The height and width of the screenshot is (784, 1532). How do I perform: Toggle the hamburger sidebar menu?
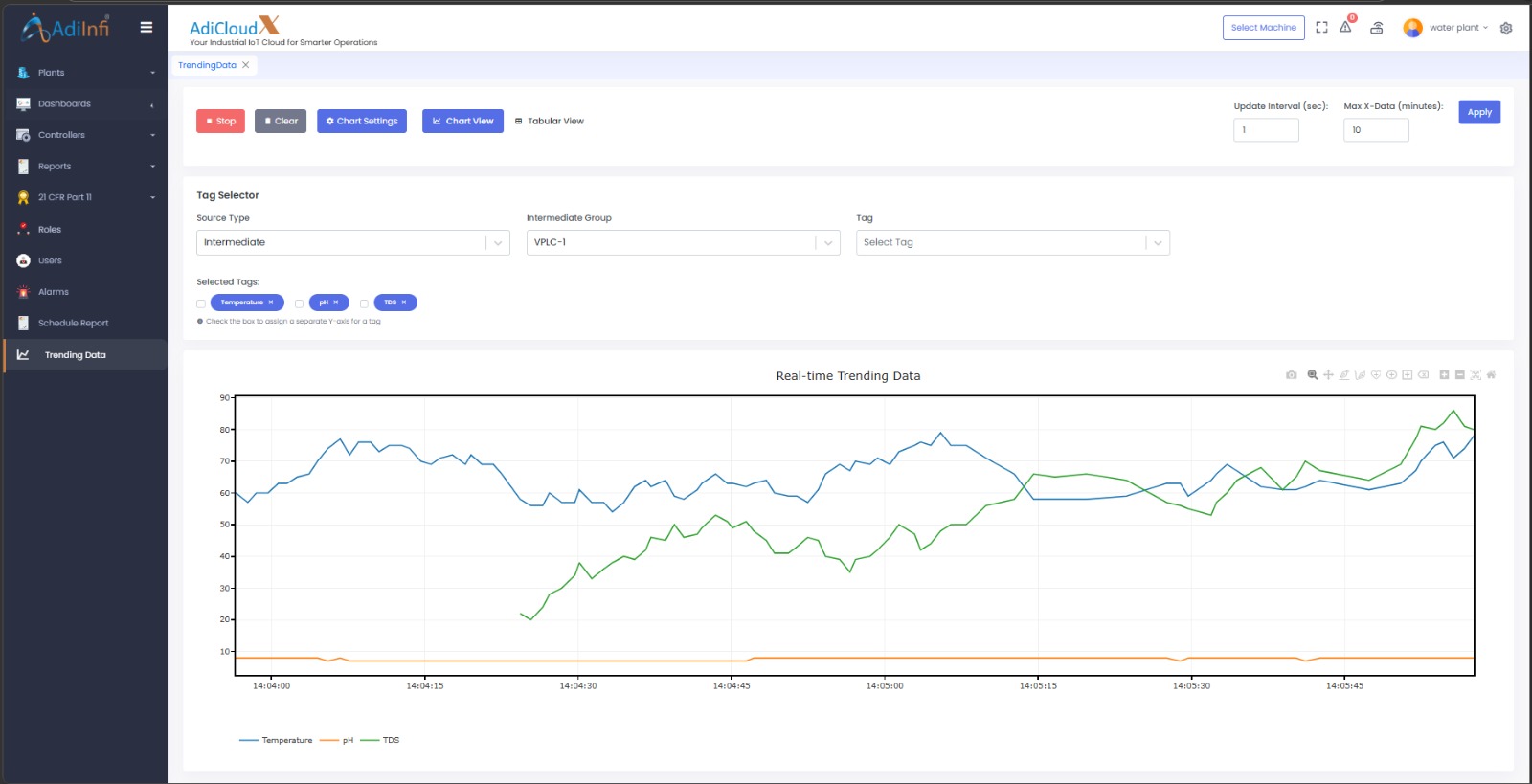(x=146, y=28)
